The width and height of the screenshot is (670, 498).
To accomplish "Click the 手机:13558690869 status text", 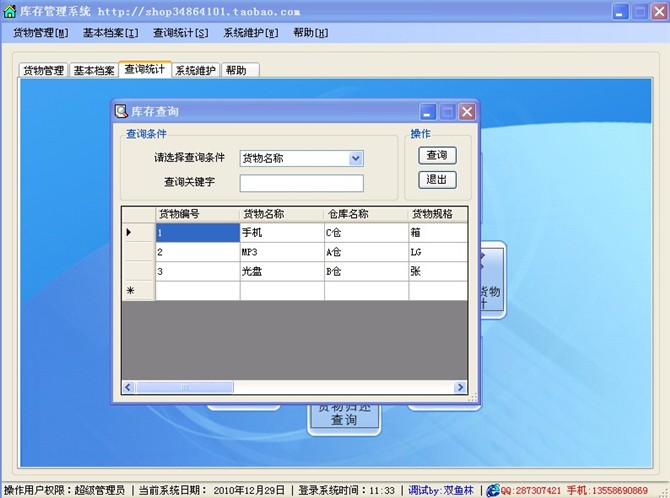I will point(607,490).
